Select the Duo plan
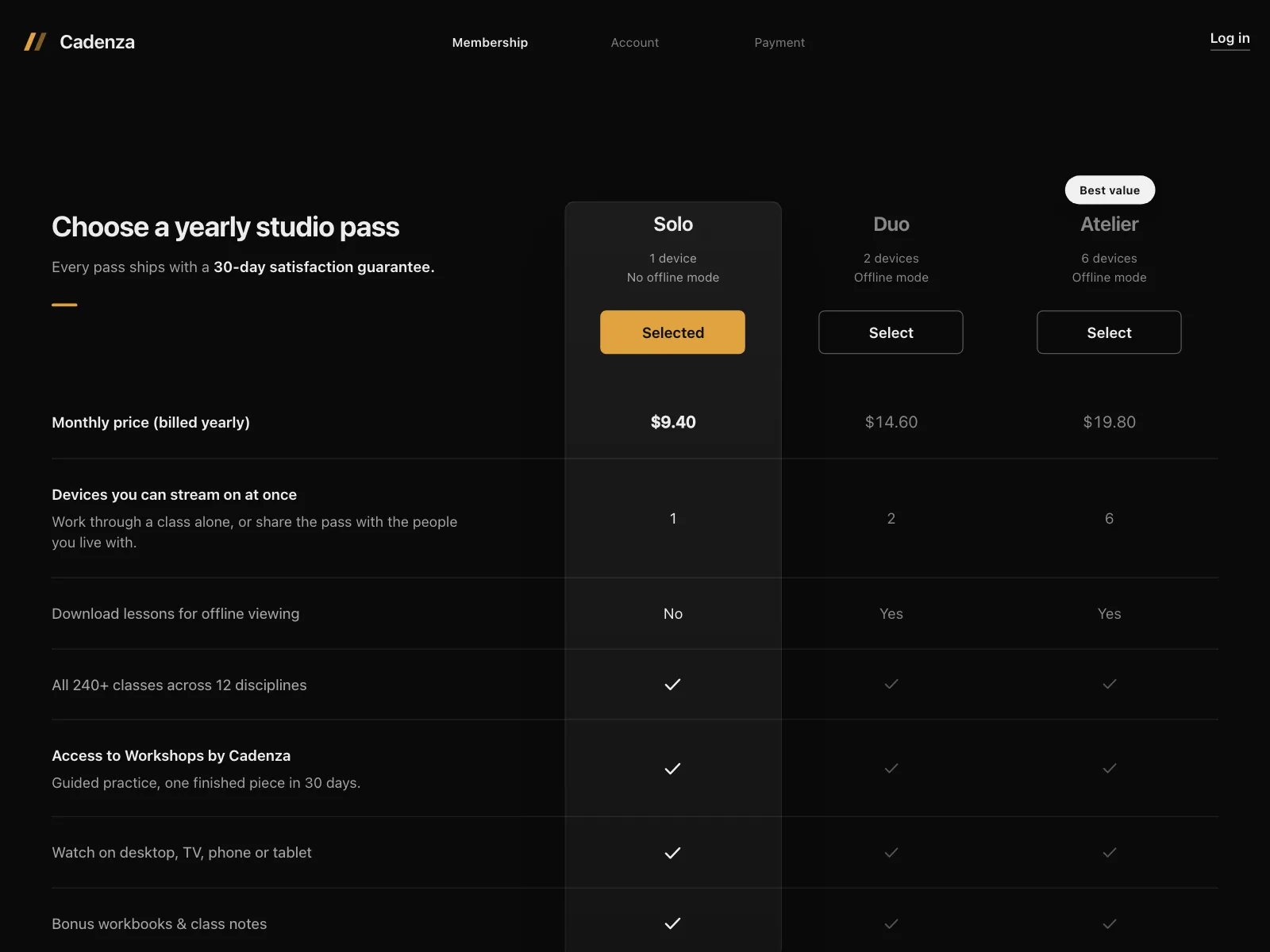The image size is (1270, 952). coord(891,332)
